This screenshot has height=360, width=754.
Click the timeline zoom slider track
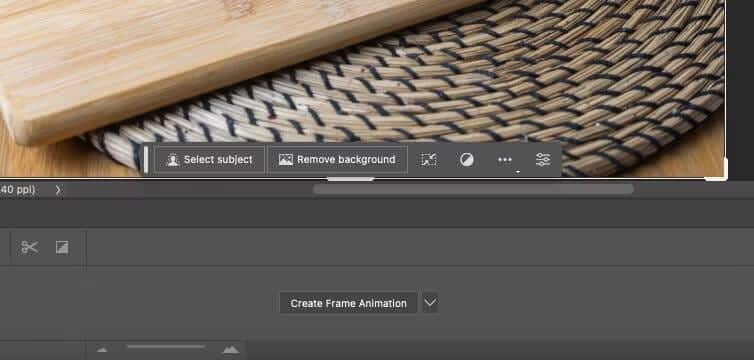[166, 347]
